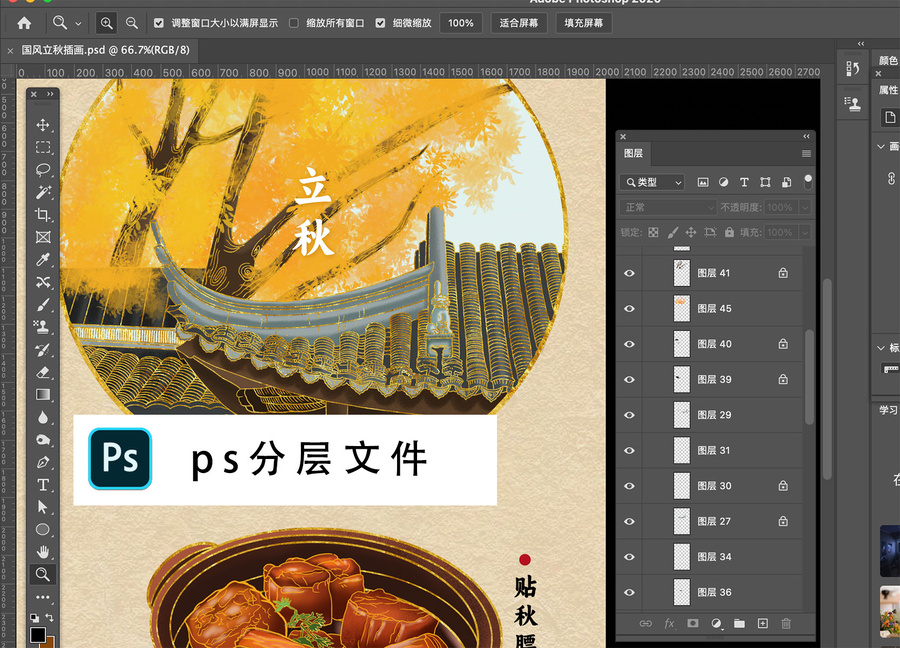900x648 pixels.
Task: Create a new layer
Action: coord(763,623)
